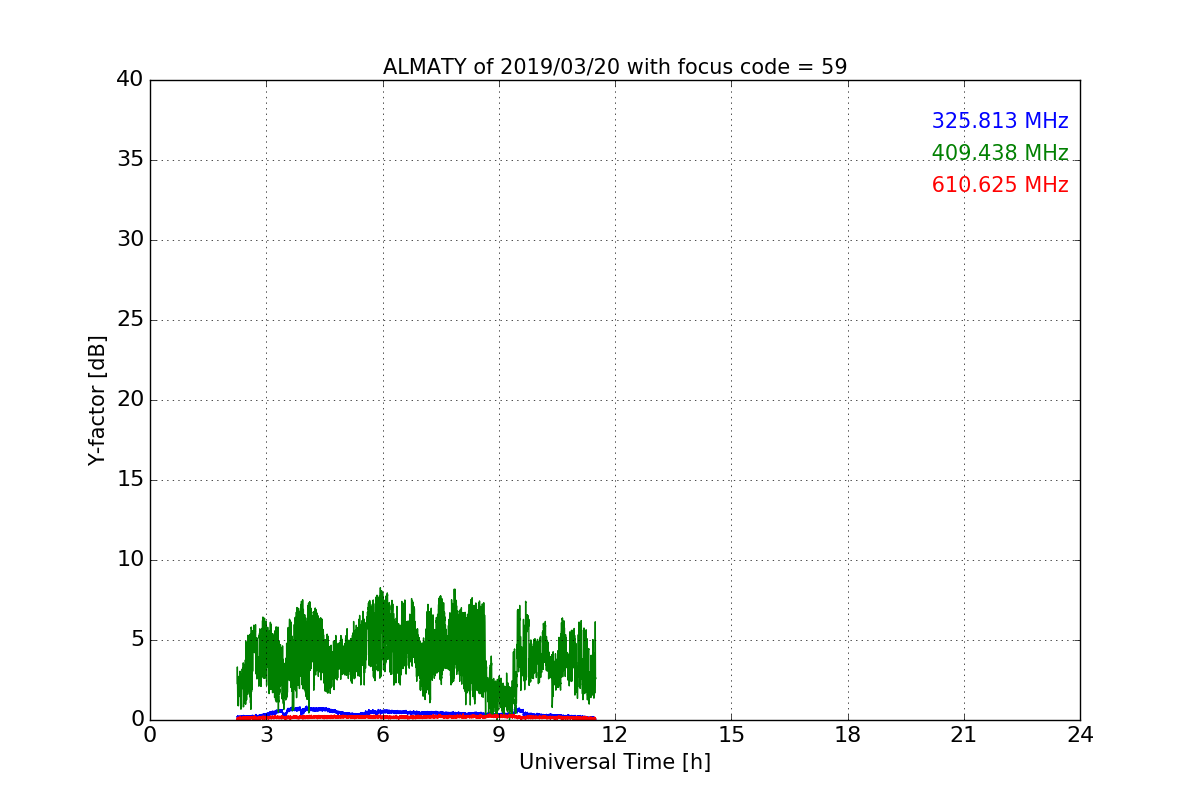Click y-axis tick label 40
This screenshot has width=1200, height=800.
[x=130, y=80]
